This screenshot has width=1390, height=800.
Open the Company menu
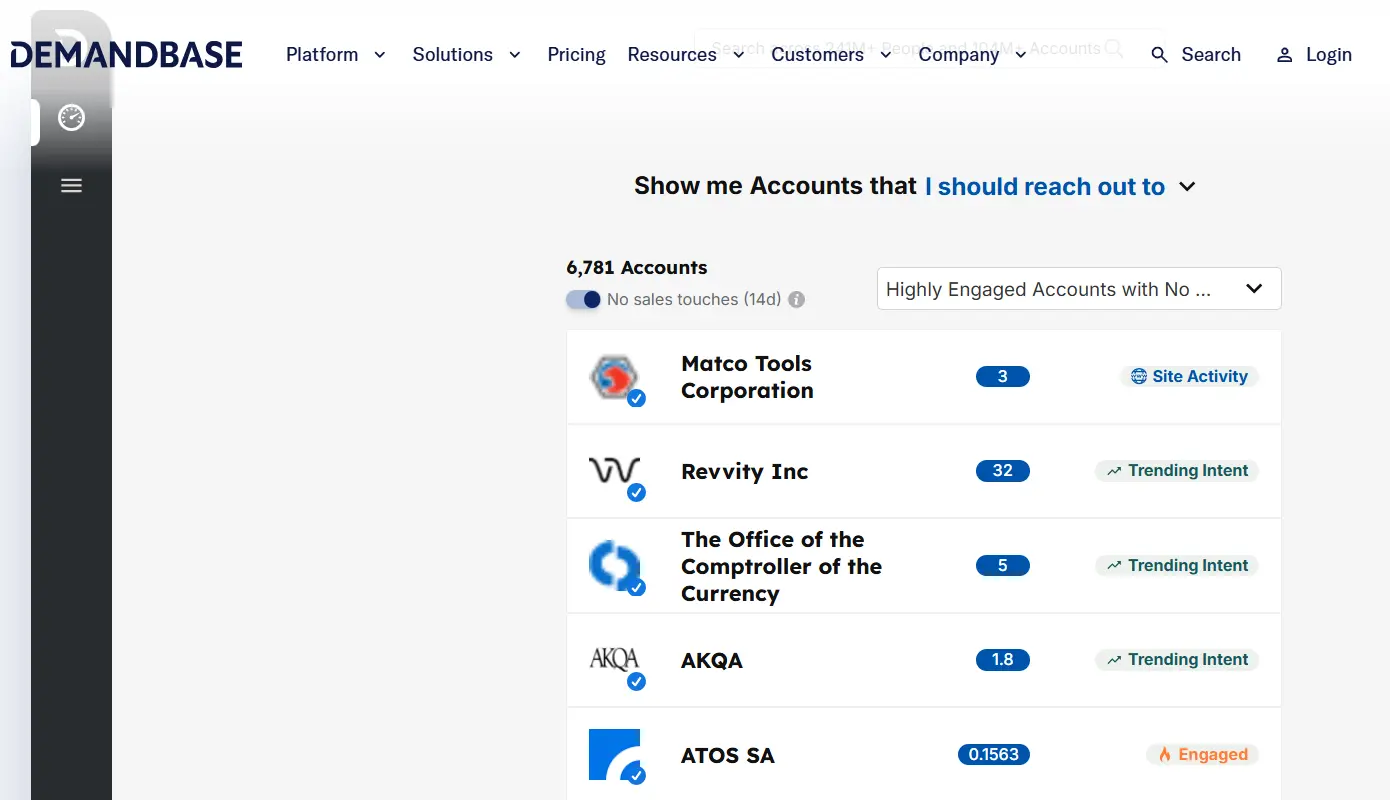pos(970,55)
